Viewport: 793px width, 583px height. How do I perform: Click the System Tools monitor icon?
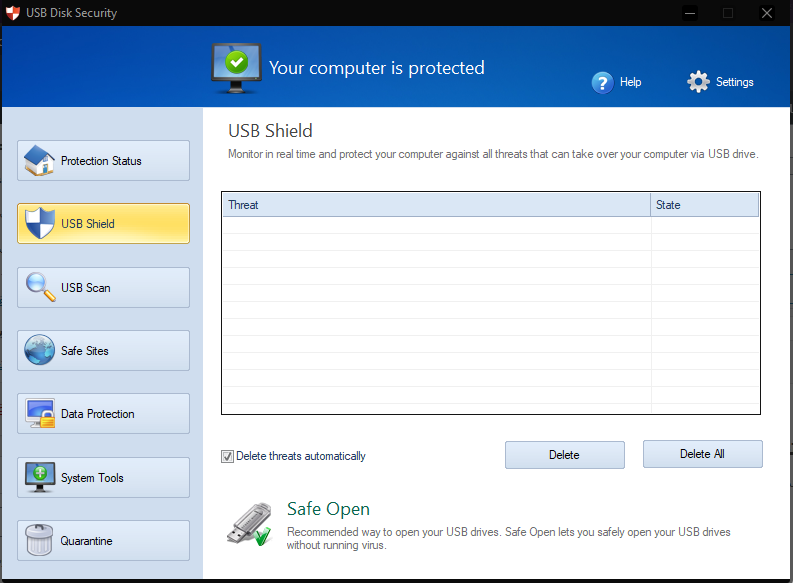(x=40, y=477)
